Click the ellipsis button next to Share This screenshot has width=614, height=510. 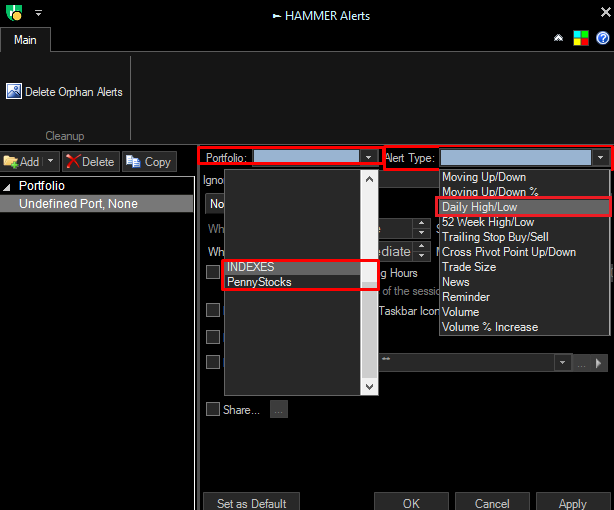pyautogui.click(x=279, y=409)
